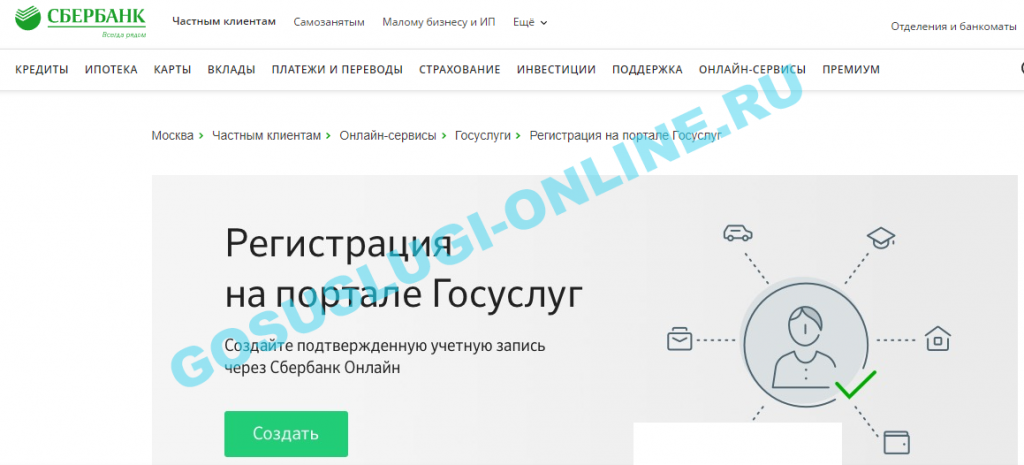Image resolution: width=1024 pixels, height=465 pixels.
Task: Click the green checkmark icon
Action: 855,385
